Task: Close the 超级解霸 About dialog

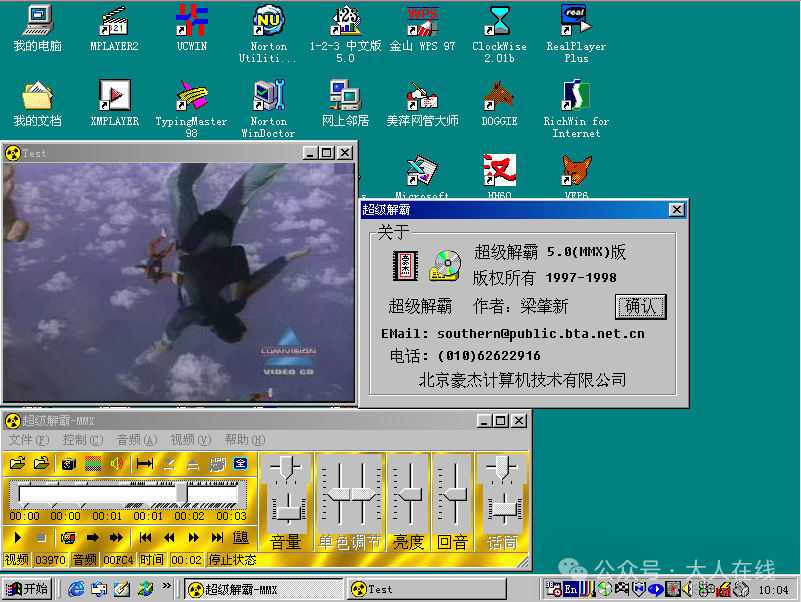Action: click(677, 210)
